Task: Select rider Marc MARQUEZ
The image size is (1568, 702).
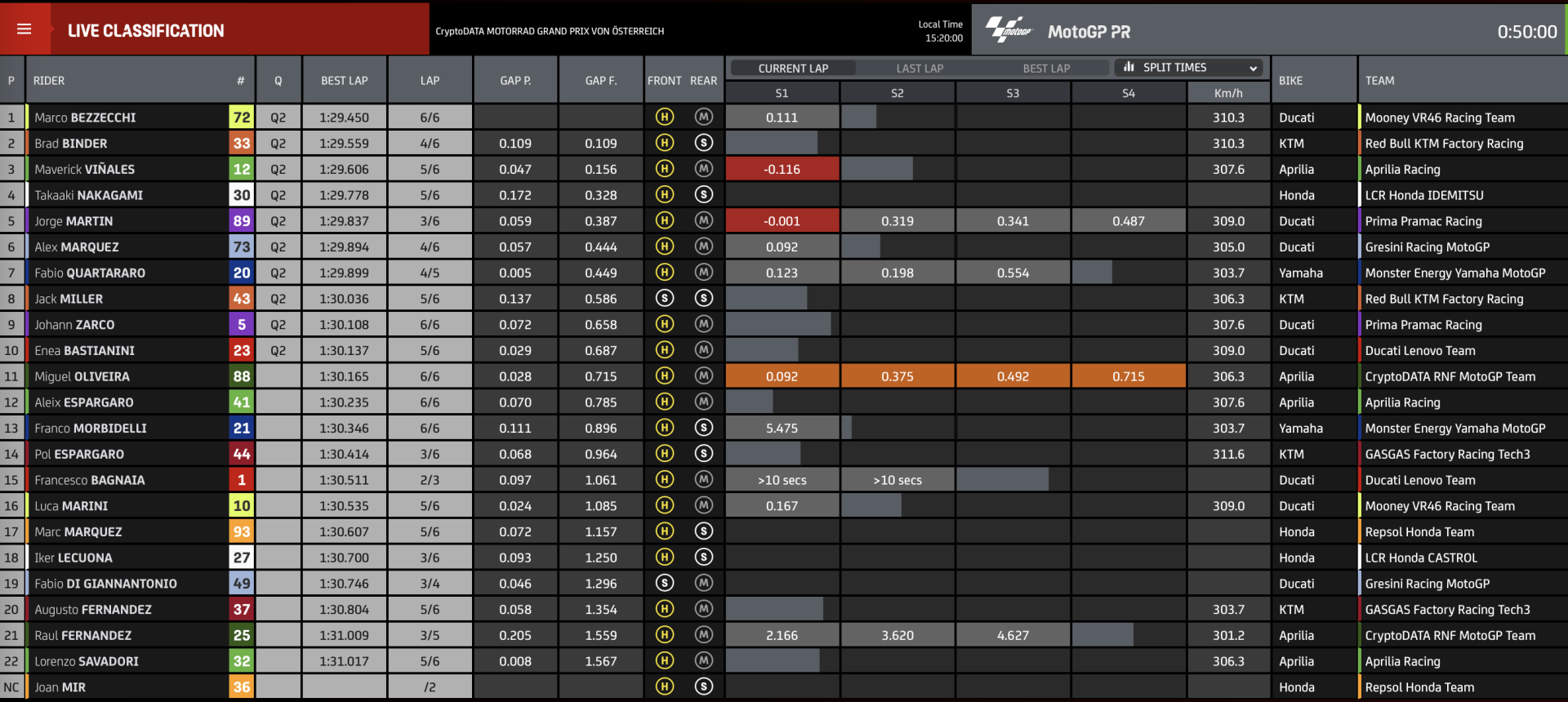Action: coord(78,532)
